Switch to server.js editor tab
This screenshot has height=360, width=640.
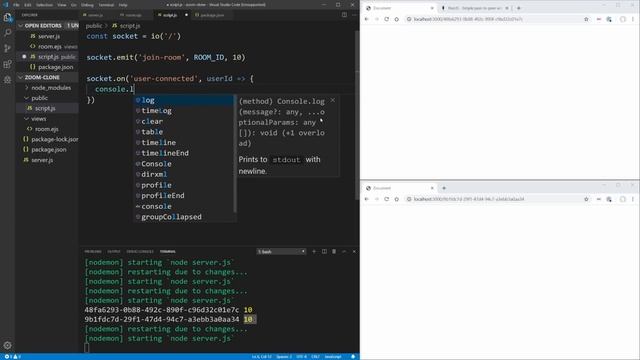[95, 15]
